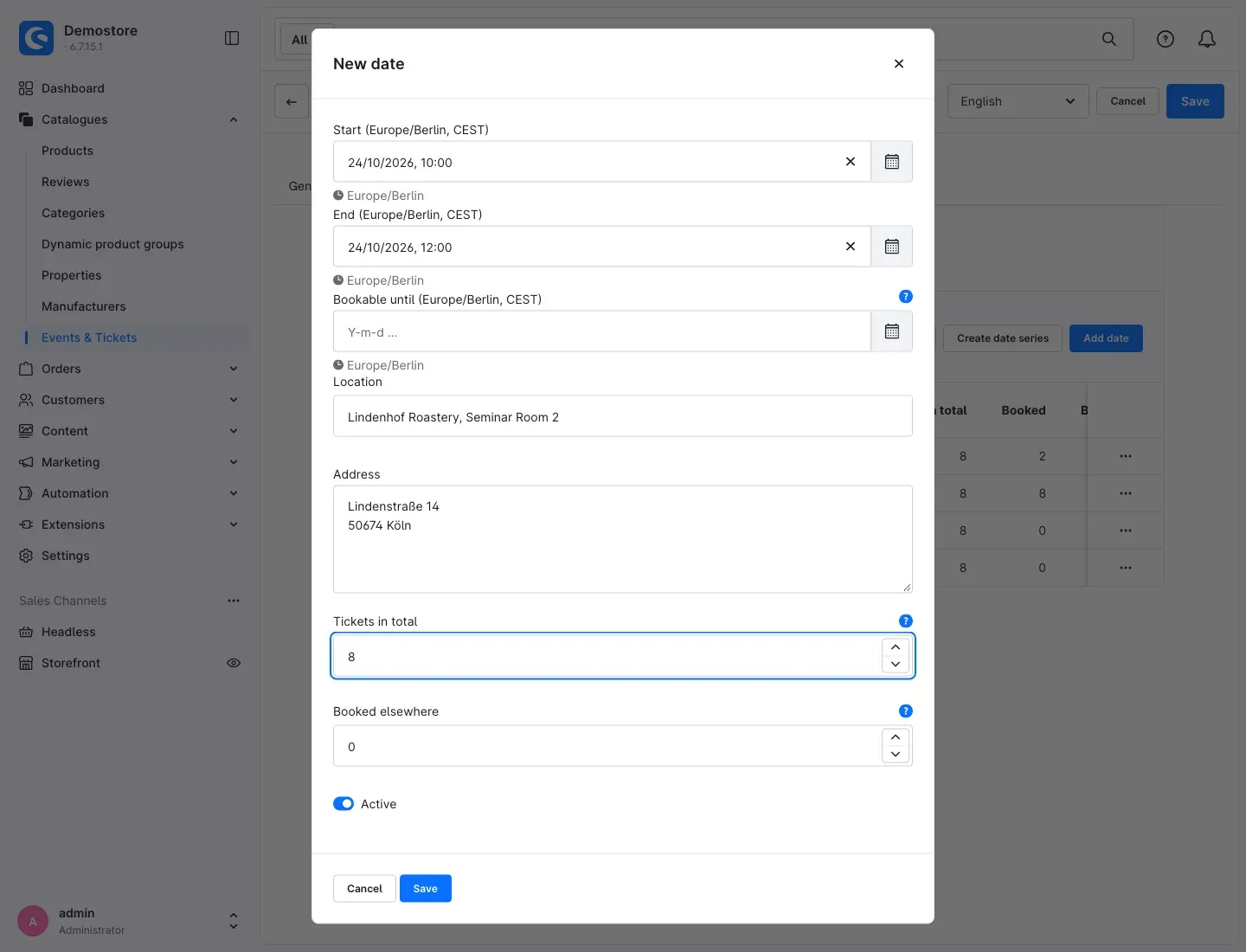This screenshot has height=952, width=1246.
Task: Focus the Bookable until date field
Action: (602, 331)
